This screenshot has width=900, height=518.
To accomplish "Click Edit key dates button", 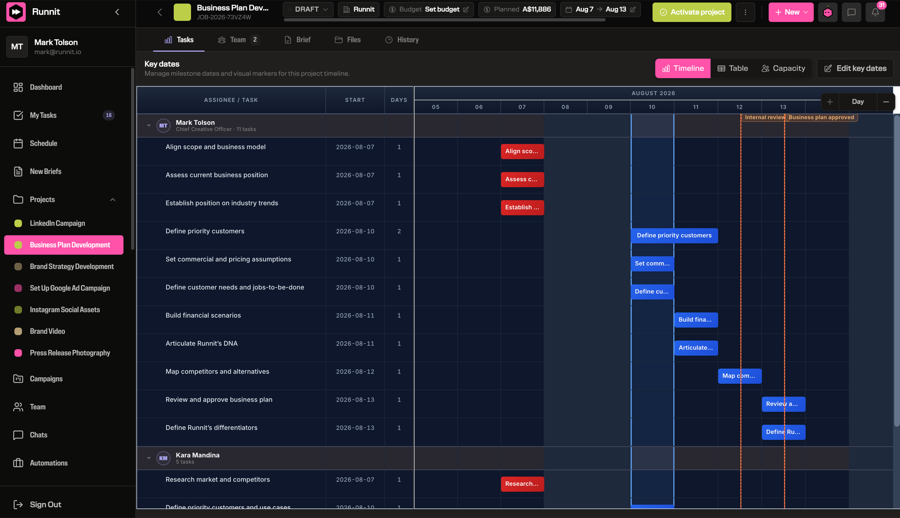I will [x=855, y=68].
